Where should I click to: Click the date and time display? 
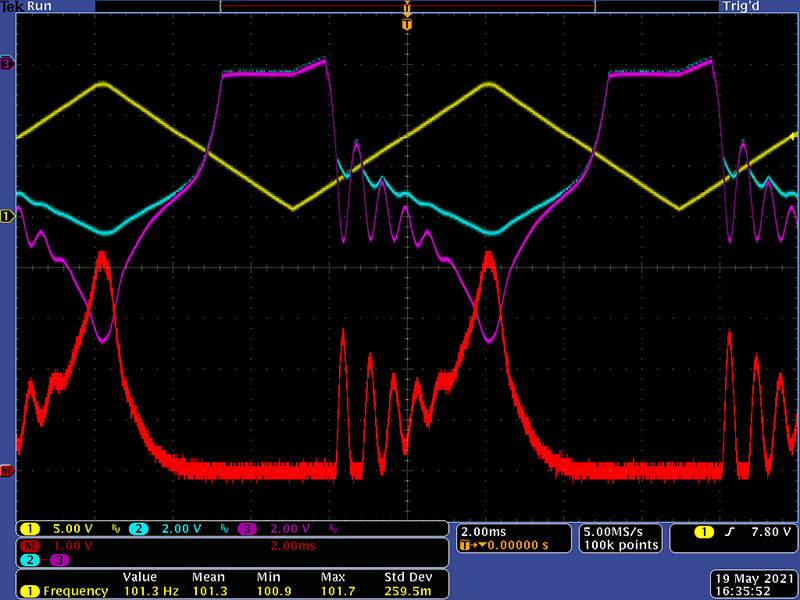pyautogui.click(x=755, y=585)
